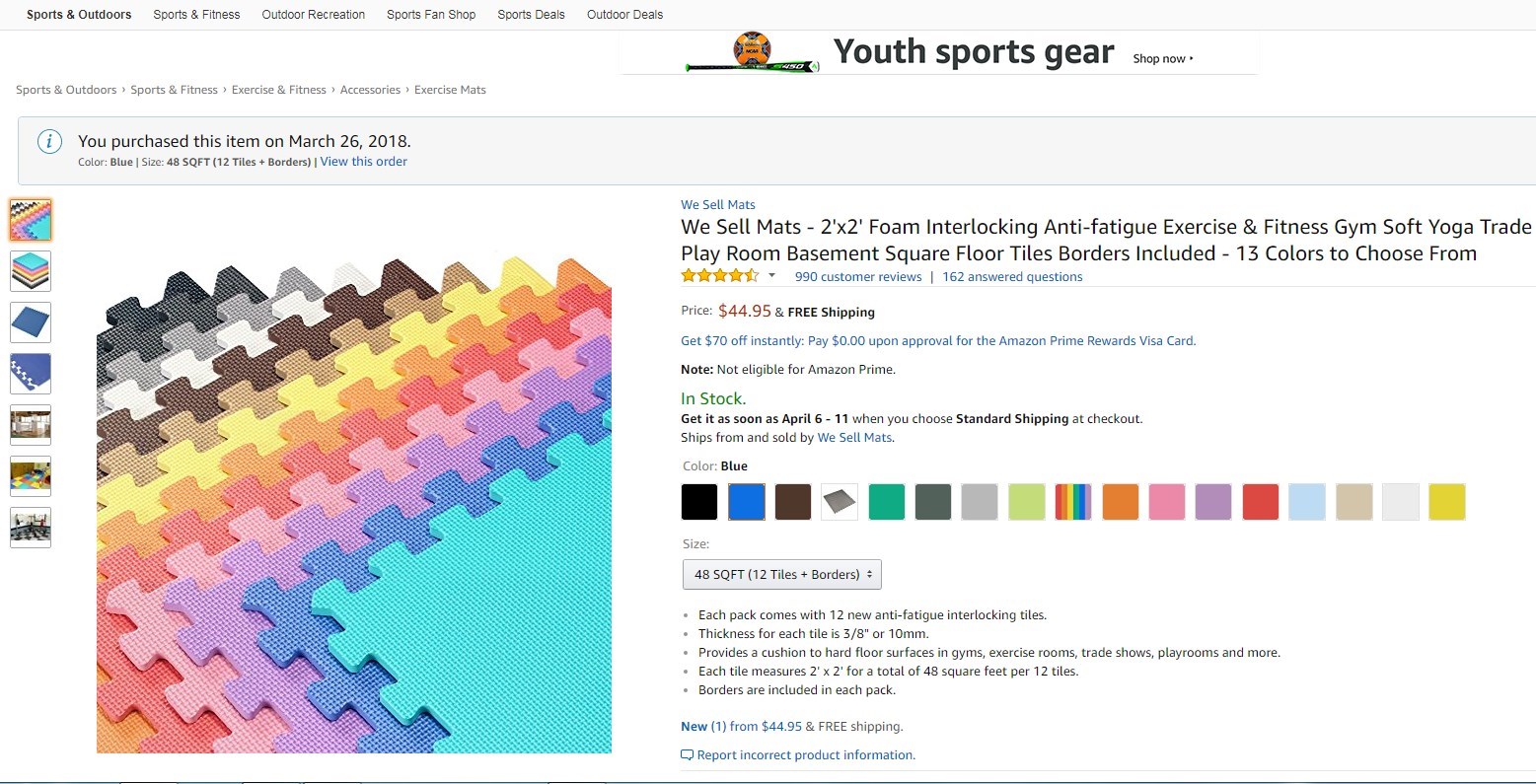Click the info icon in the purchase notice
The image size is (1536, 784).
point(49,141)
